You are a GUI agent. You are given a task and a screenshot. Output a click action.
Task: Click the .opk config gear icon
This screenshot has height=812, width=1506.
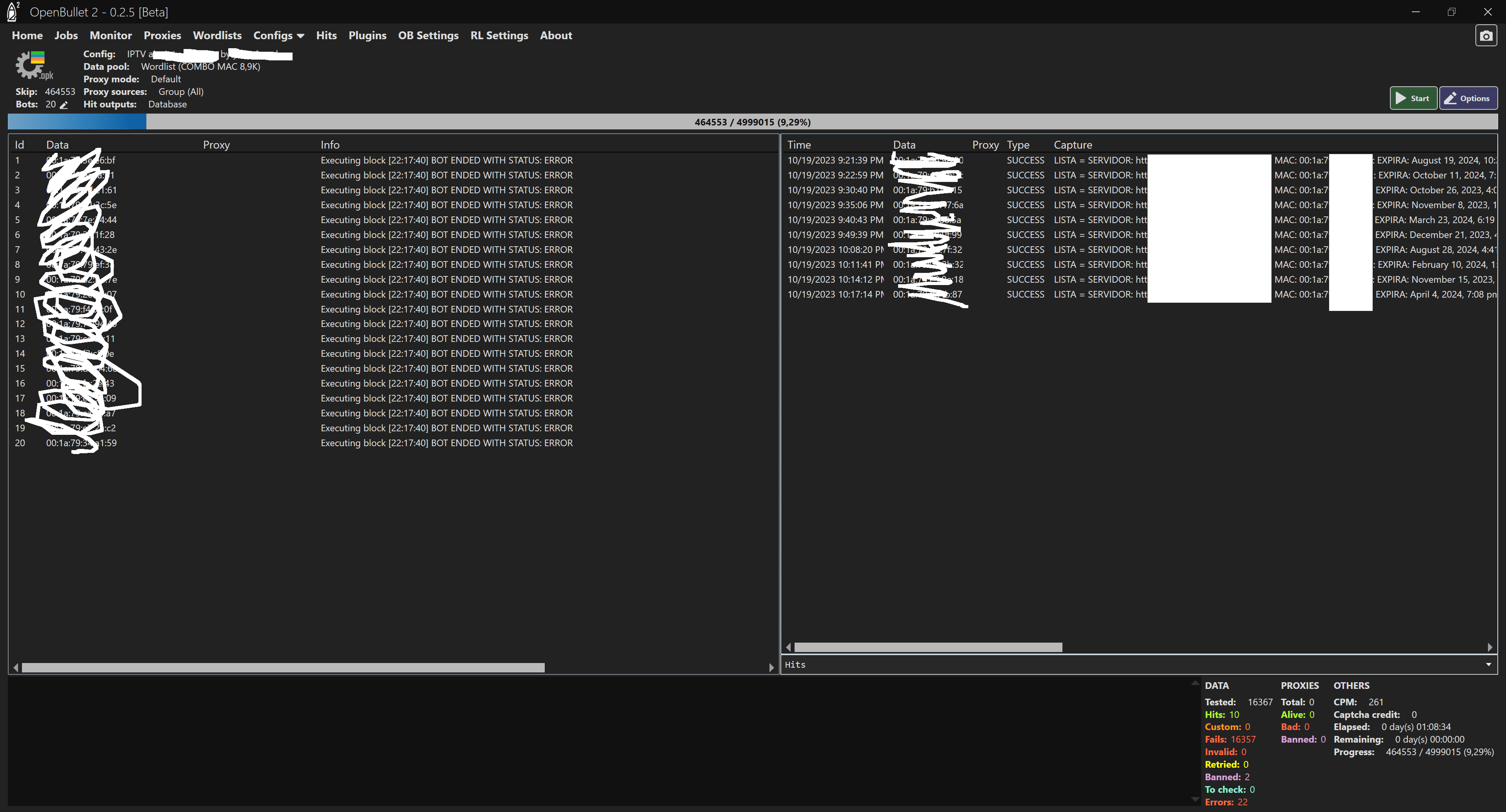(31, 65)
